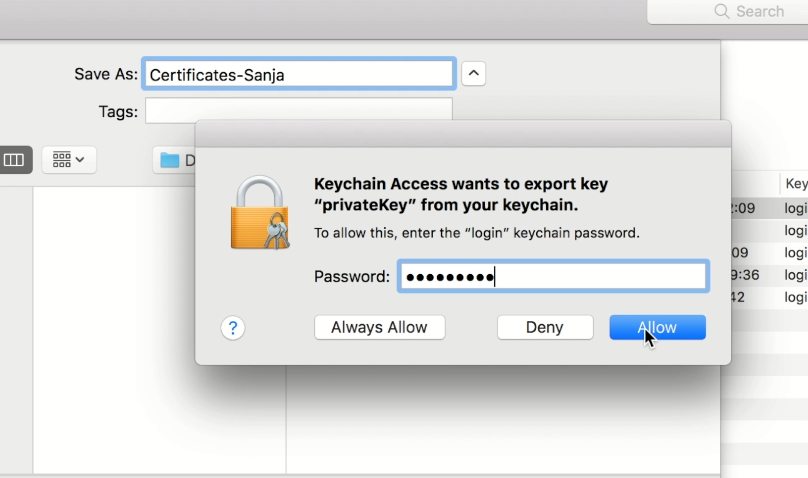Open the folder location popup
This screenshot has height=478, width=808.
174,160
